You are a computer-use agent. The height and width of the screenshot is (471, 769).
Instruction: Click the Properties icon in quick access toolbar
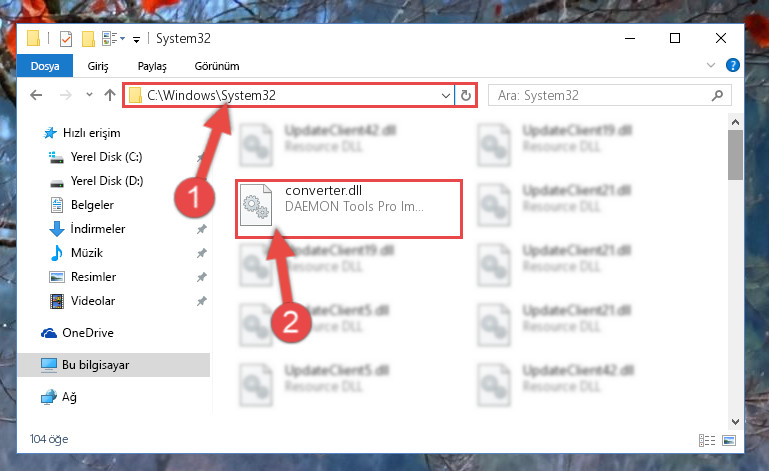(x=66, y=38)
